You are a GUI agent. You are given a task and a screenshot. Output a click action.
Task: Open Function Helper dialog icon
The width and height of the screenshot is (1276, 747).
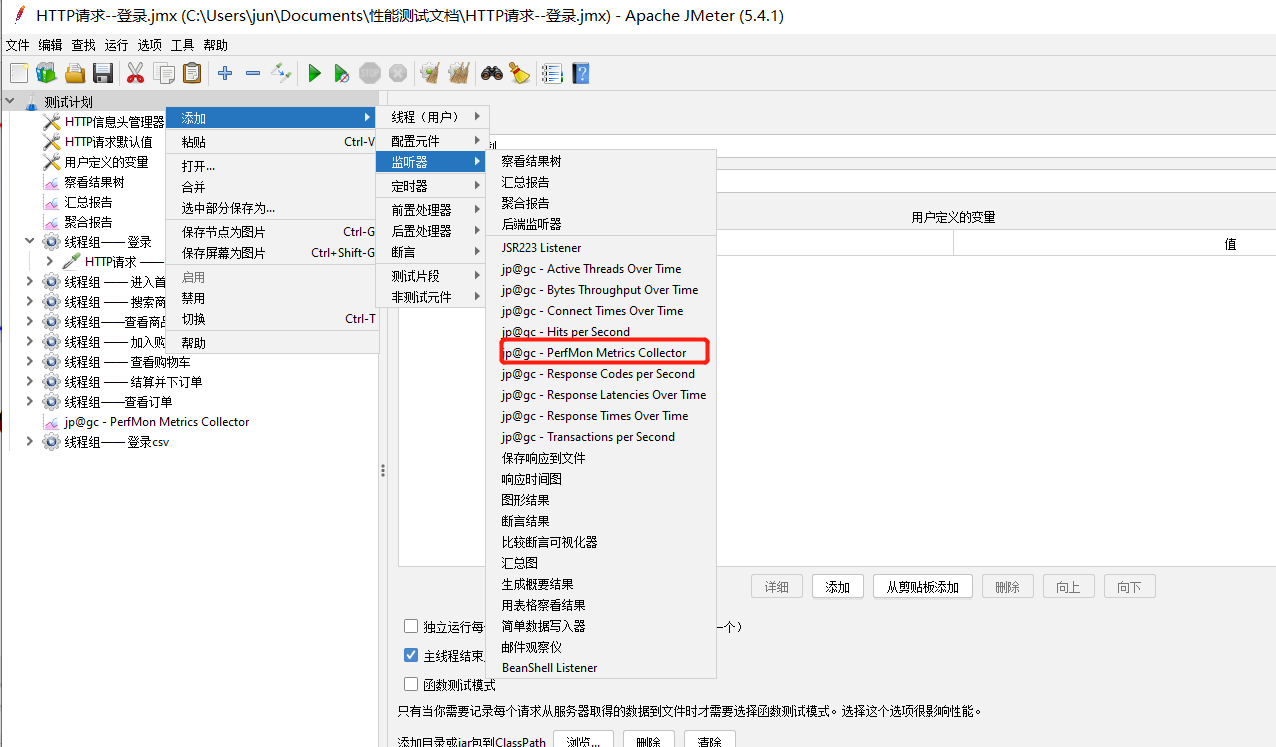pos(551,73)
